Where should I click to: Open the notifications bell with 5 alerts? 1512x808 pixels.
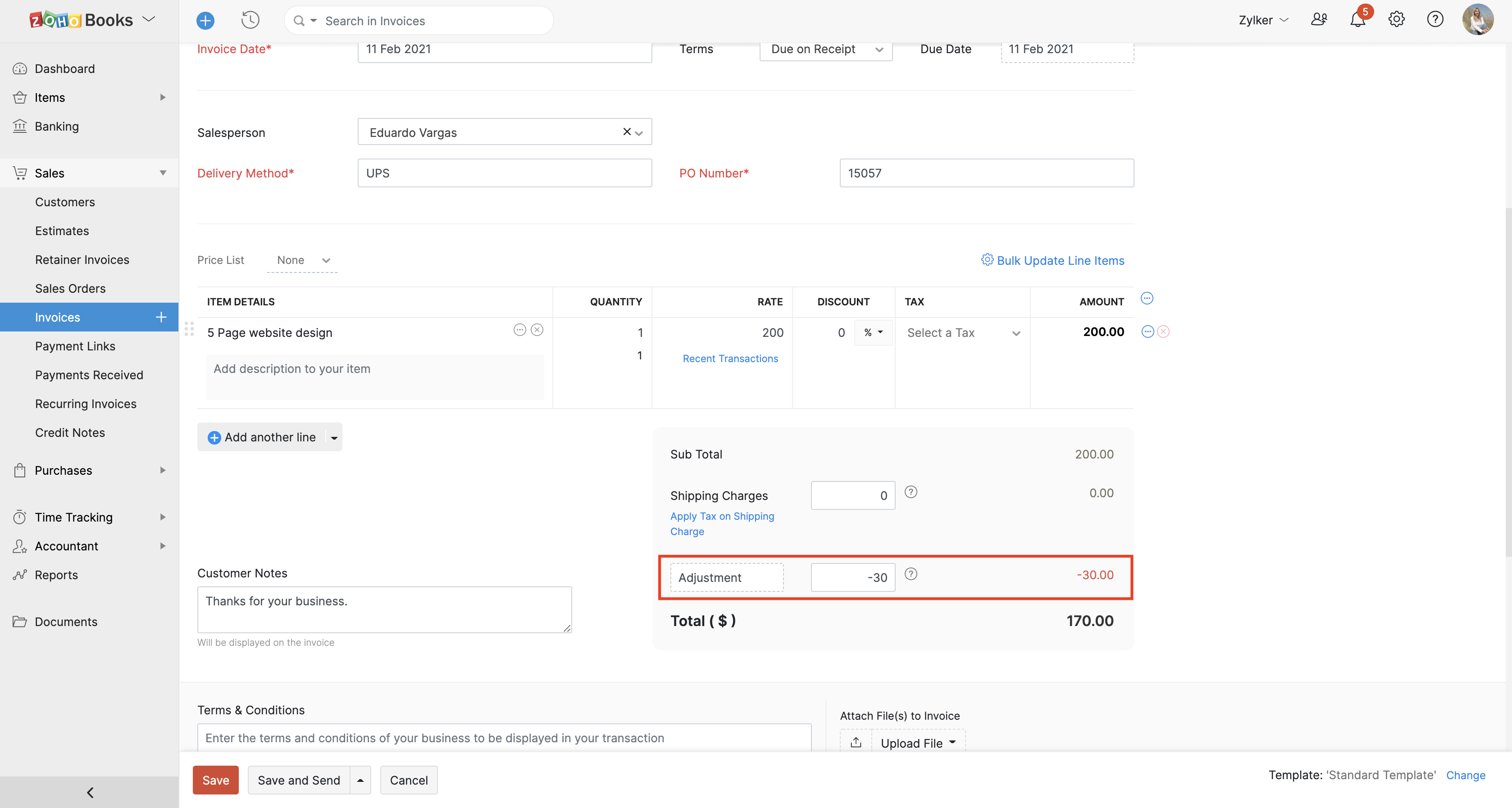(x=1357, y=19)
